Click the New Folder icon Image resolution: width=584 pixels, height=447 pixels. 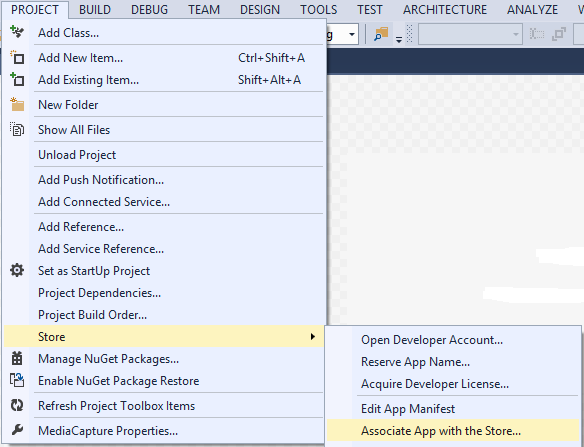point(17,105)
